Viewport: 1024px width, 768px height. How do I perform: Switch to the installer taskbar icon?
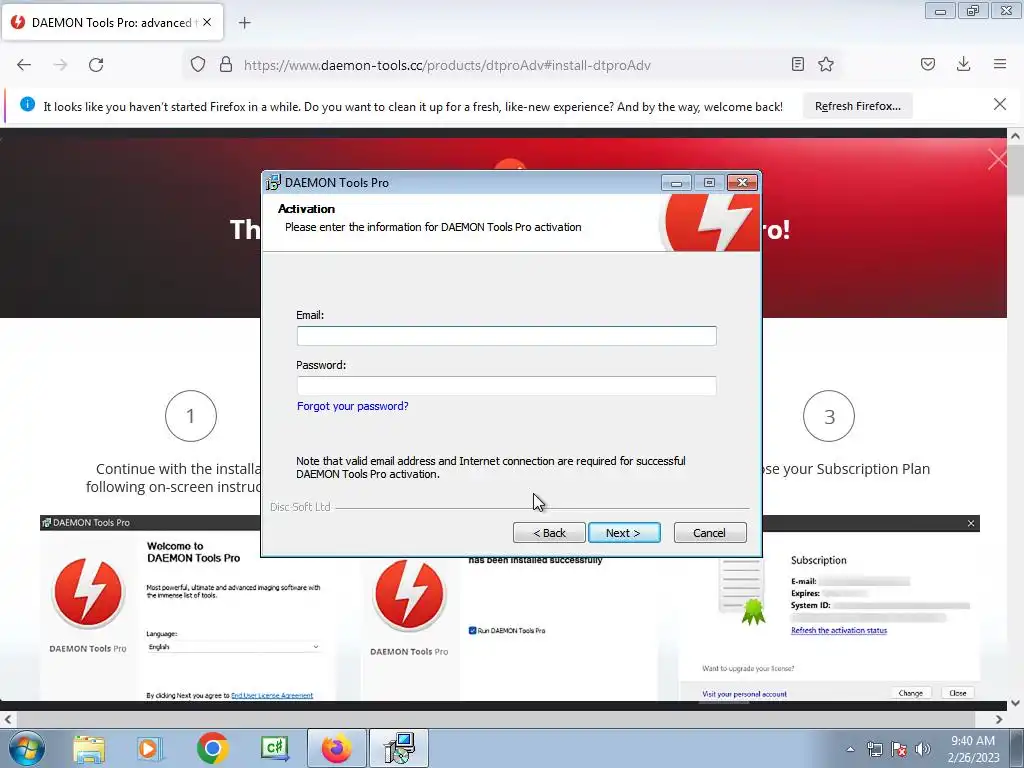[x=399, y=748]
